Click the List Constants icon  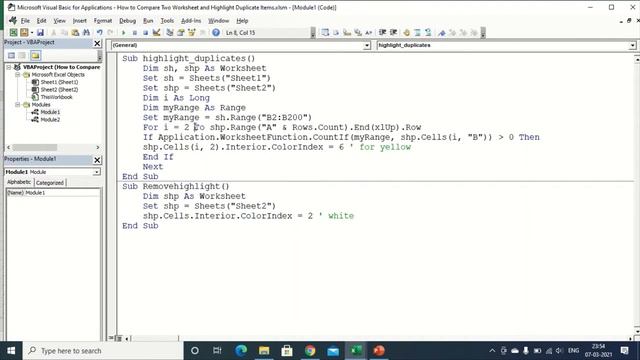click(336, 33)
